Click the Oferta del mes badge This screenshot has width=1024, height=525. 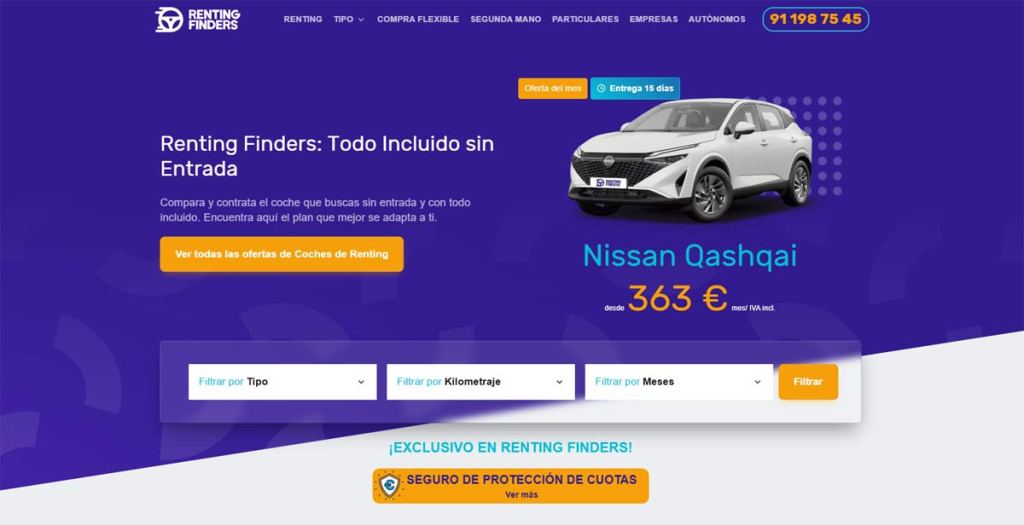pyautogui.click(x=552, y=88)
